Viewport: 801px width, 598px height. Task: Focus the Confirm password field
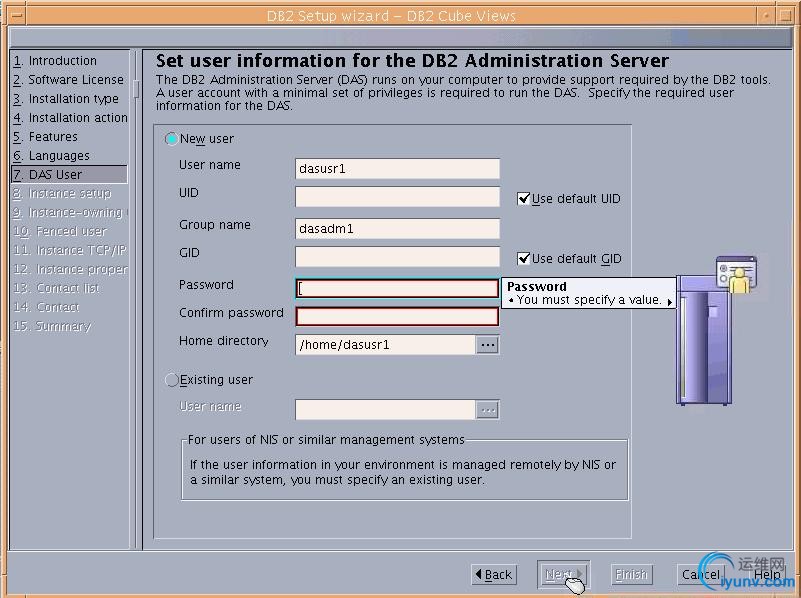pyautogui.click(x=397, y=316)
